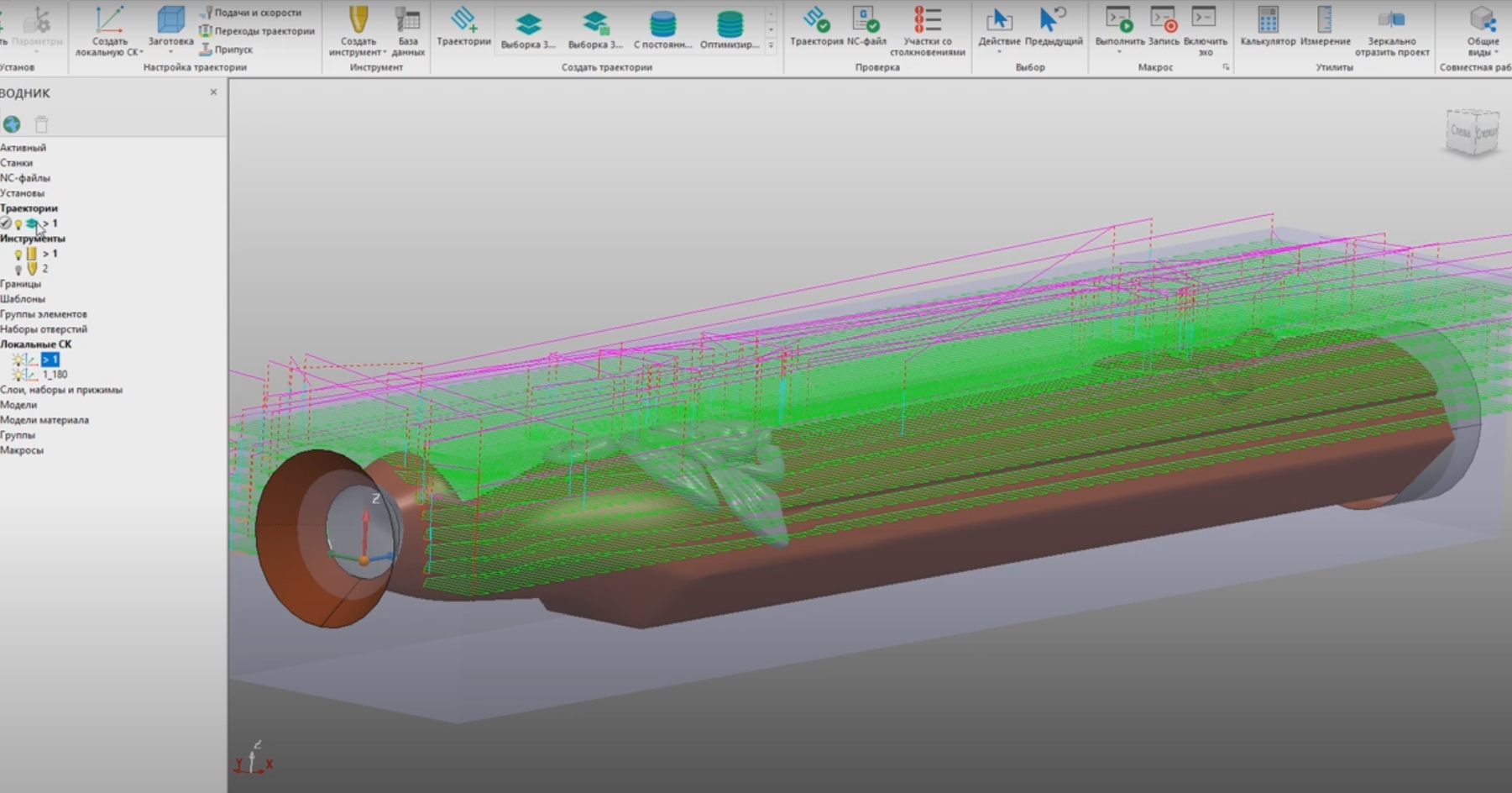Click the globe icon in explorer panel
Viewport: 1512px width, 793px height.
click(x=12, y=124)
